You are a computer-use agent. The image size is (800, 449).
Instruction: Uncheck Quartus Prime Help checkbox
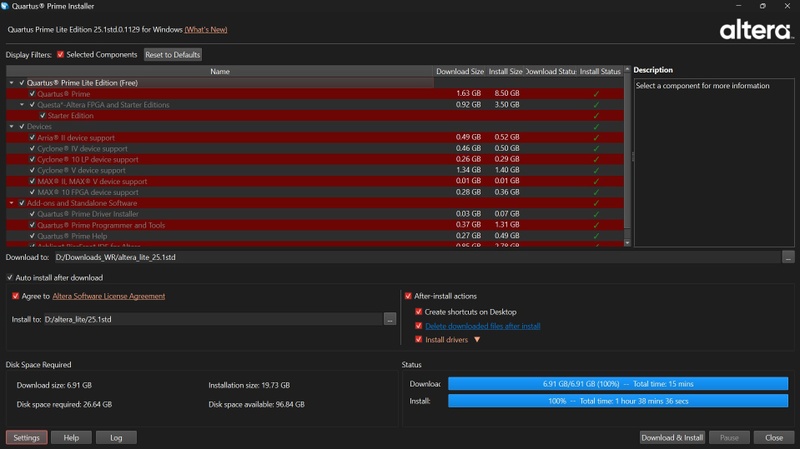pyautogui.click(x=32, y=236)
